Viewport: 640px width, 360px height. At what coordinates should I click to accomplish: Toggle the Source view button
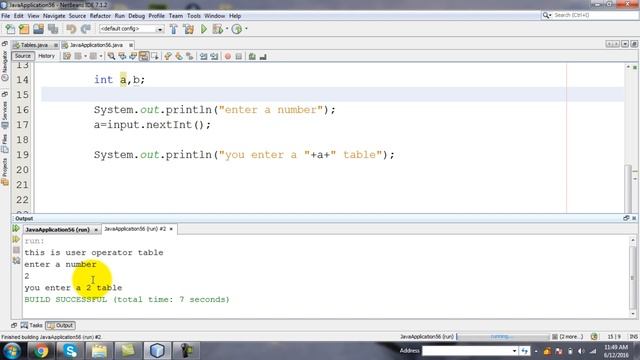tap(22, 56)
